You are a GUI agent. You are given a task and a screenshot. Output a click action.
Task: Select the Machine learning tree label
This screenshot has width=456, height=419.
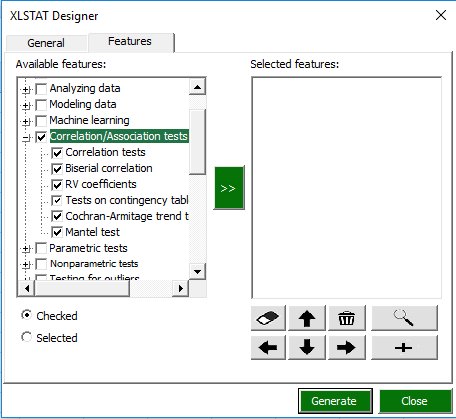coord(89,120)
